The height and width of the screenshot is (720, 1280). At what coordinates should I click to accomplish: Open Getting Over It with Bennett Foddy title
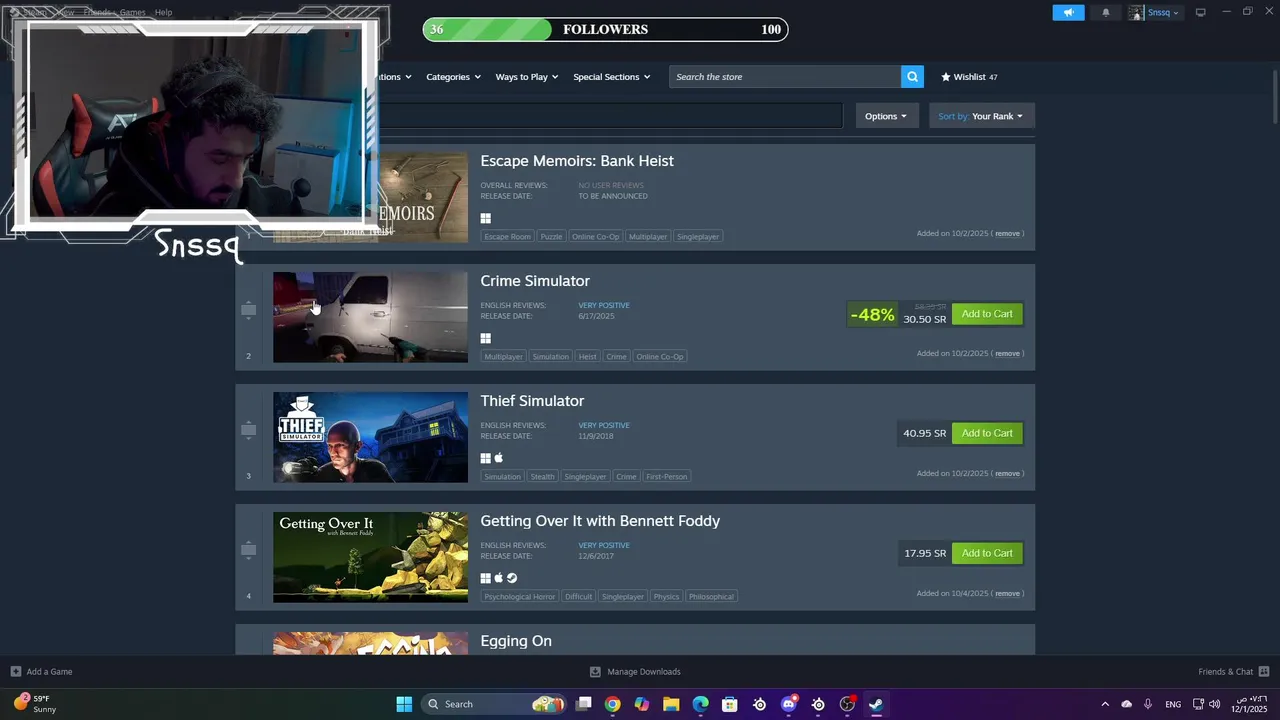(600, 521)
